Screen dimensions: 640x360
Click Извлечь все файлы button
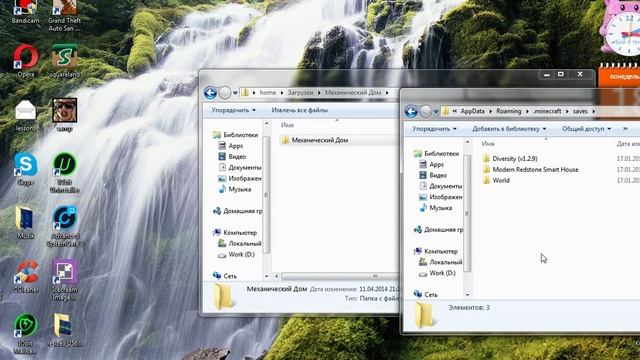click(300, 110)
